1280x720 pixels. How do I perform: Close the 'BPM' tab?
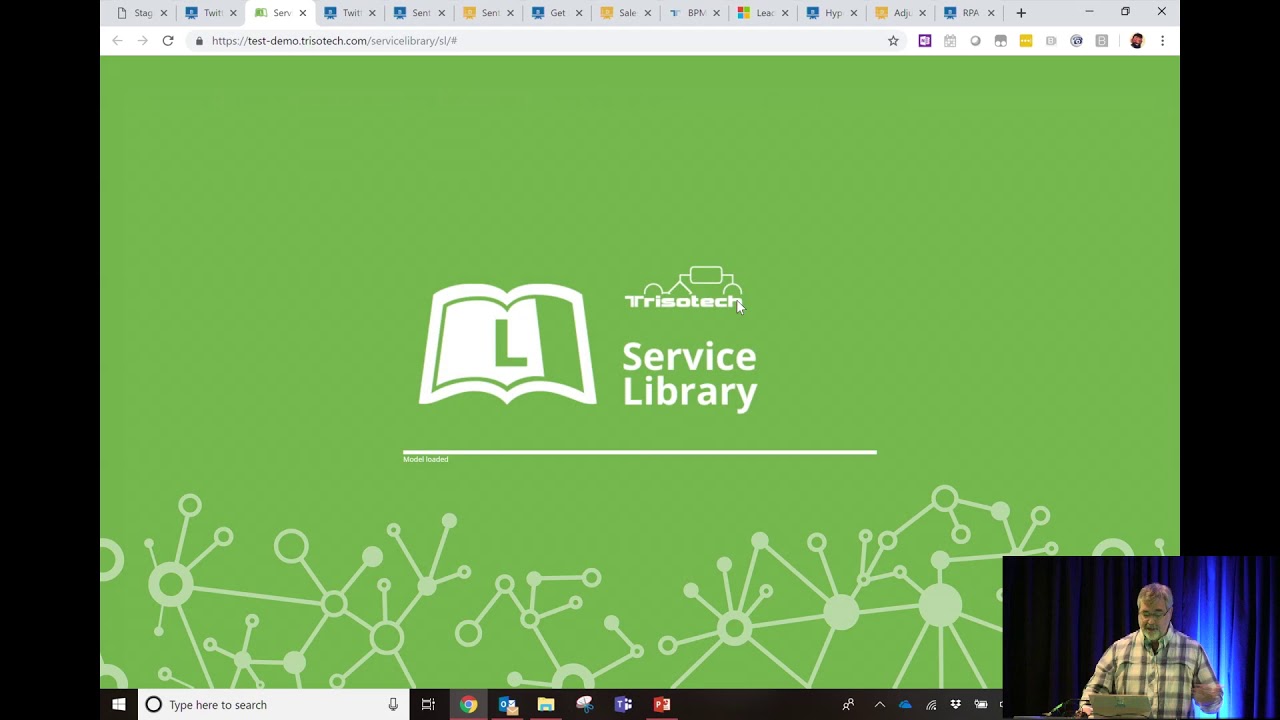(716, 13)
